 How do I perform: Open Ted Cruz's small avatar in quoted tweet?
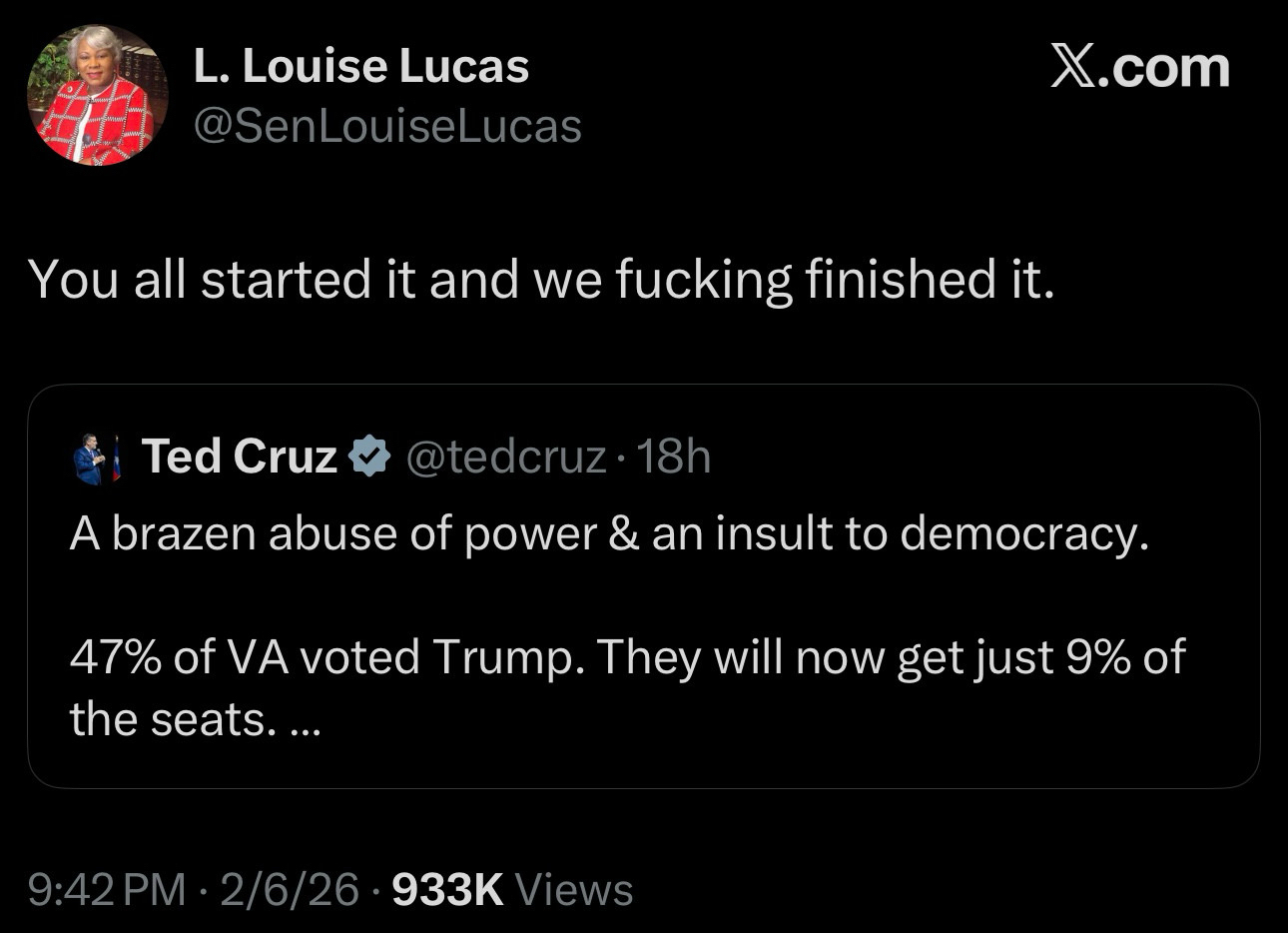96,460
